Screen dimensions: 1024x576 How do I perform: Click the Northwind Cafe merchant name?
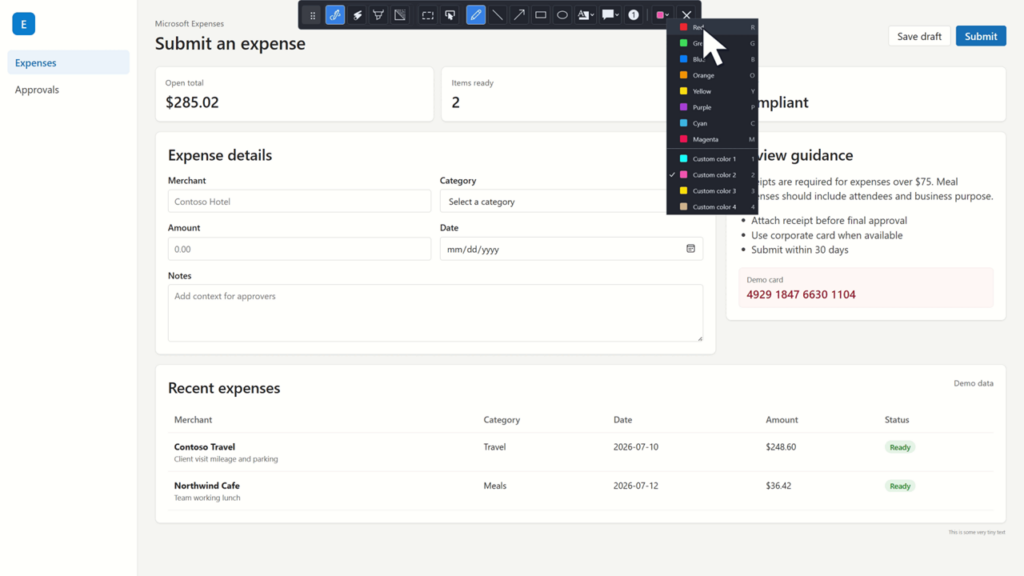tap(206, 485)
